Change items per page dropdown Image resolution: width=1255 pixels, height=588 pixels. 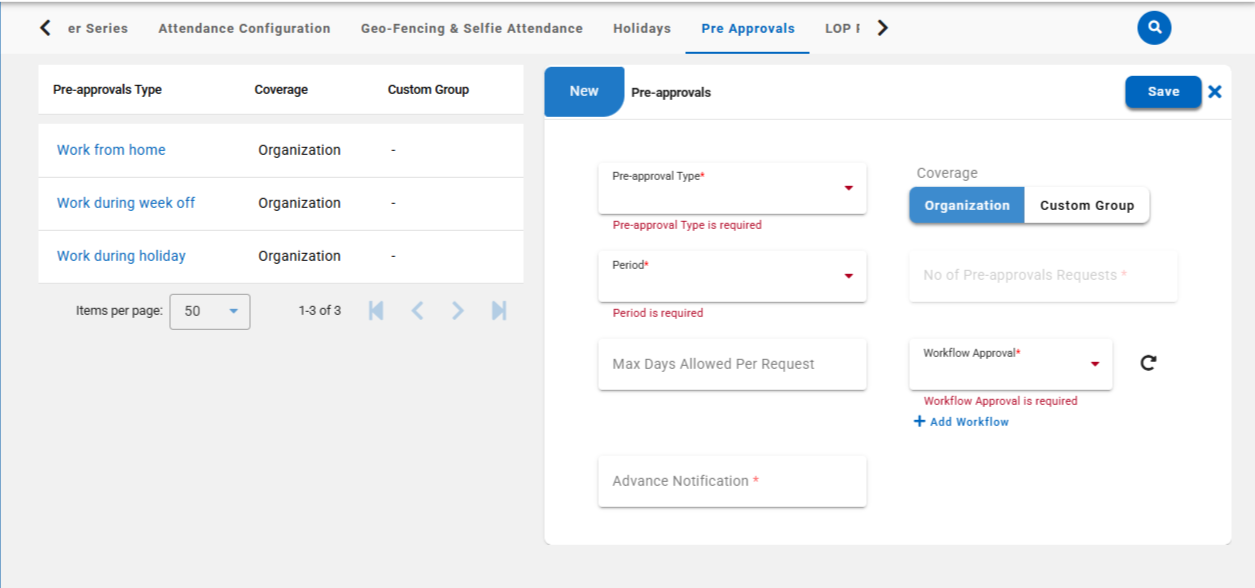[210, 311]
